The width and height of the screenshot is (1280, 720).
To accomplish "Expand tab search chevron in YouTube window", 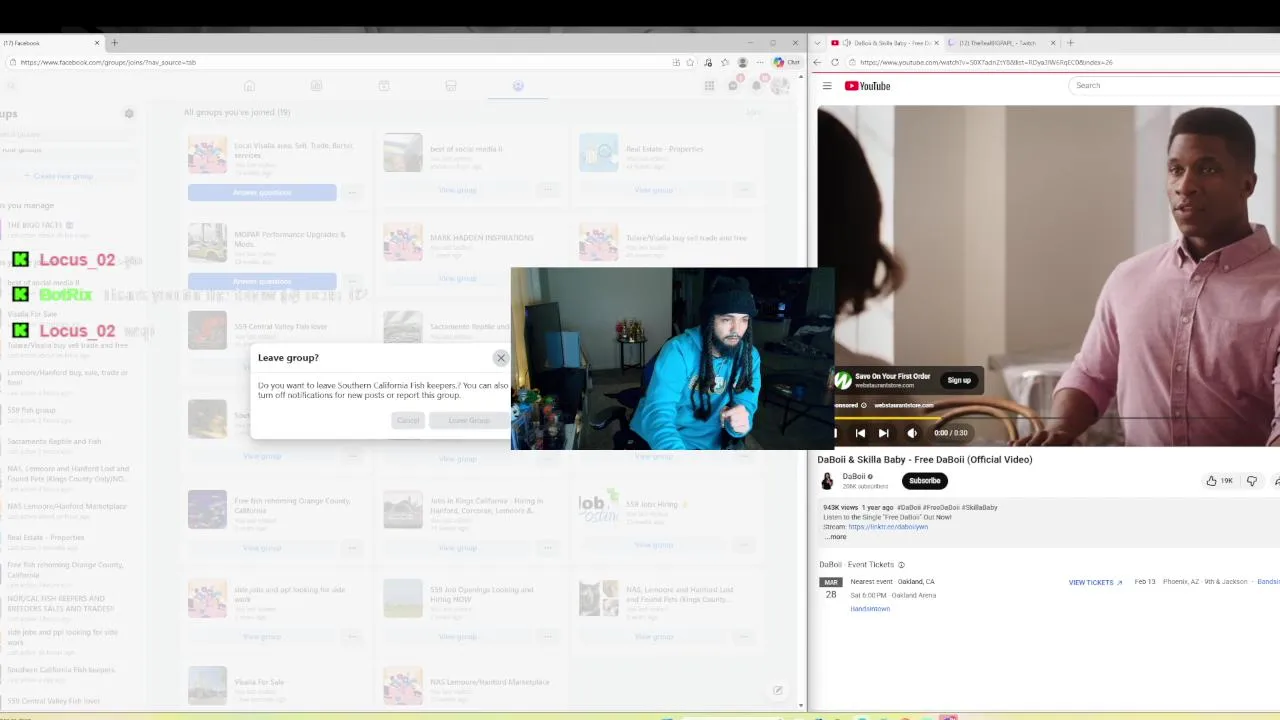I will (x=818, y=43).
